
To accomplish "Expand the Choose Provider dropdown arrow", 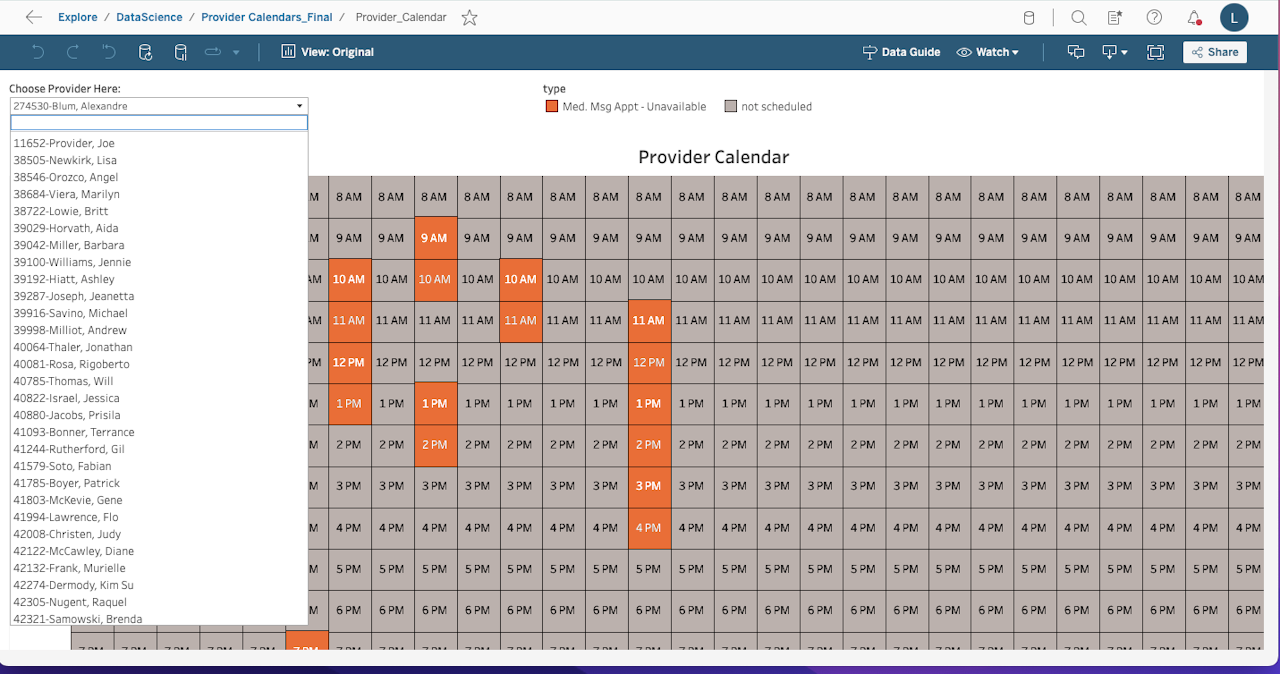I will click(x=299, y=106).
